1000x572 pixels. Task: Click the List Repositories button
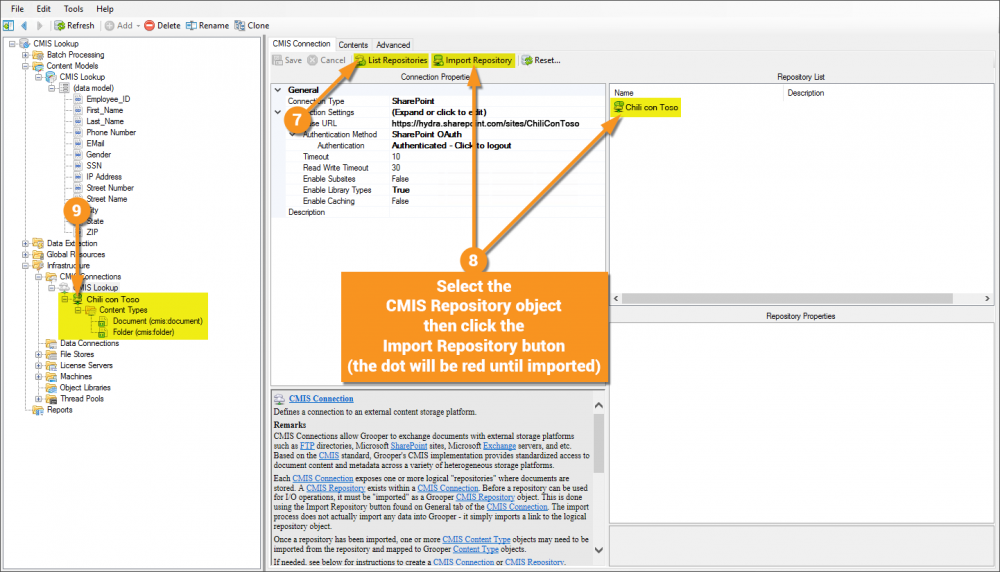391,60
